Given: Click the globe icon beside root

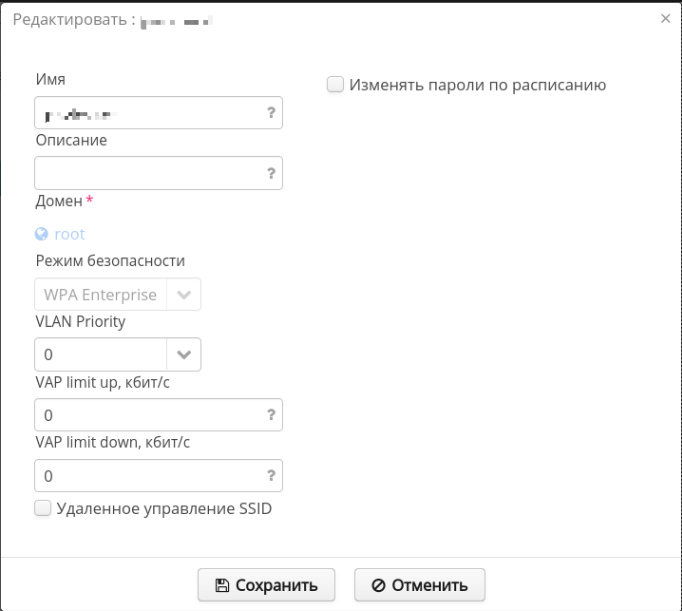Looking at the screenshot, I should pos(42,234).
